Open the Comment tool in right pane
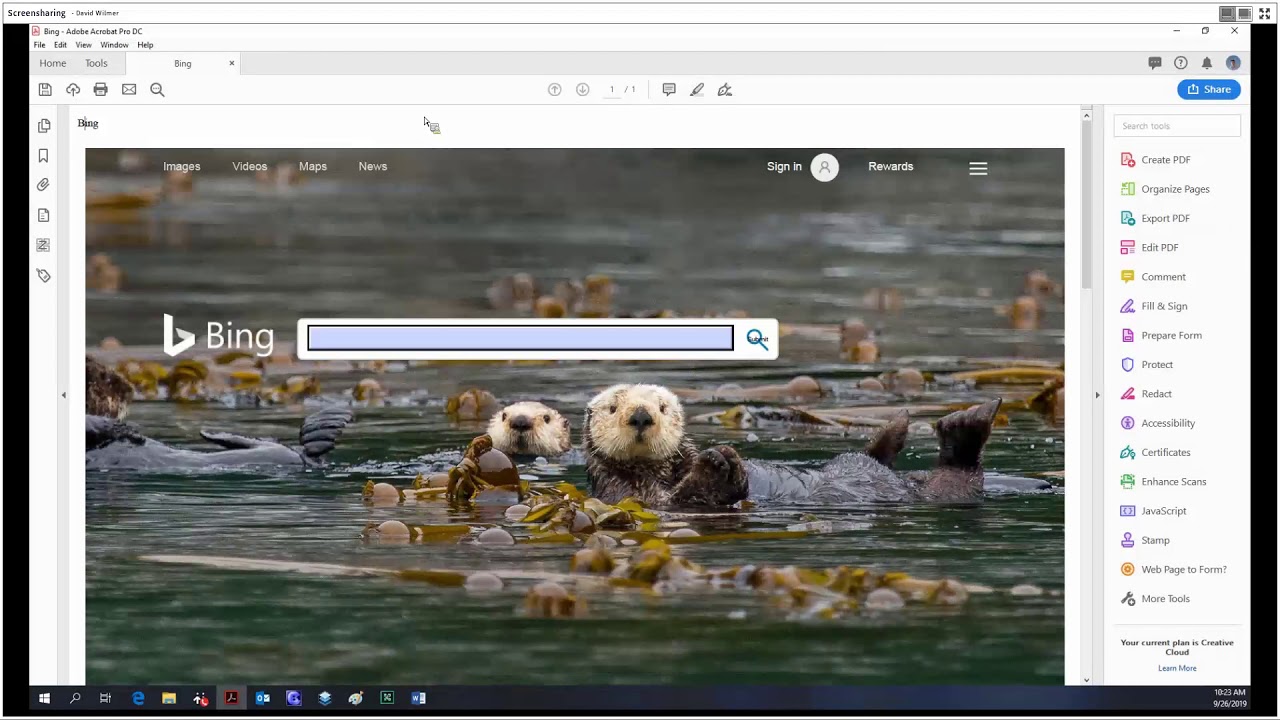The height and width of the screenshot is (720, 1280). click(x=1153, y=277)
